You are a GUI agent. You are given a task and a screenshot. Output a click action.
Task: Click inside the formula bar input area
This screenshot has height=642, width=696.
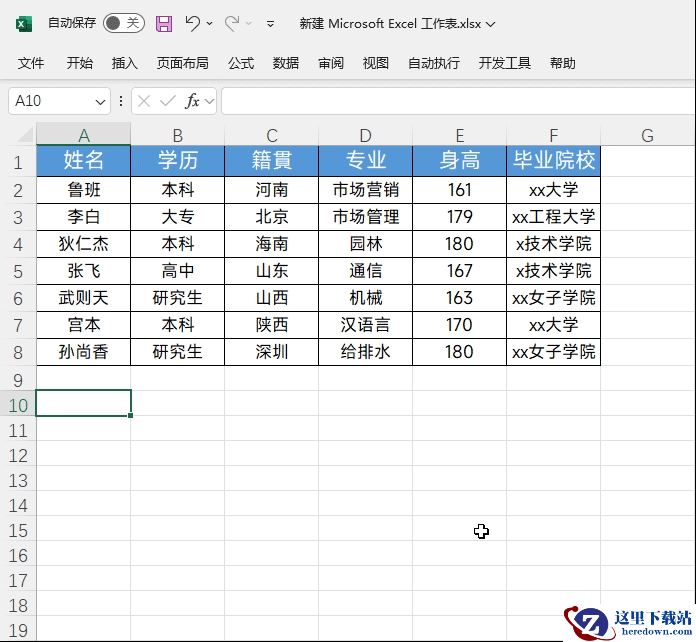point(458,101)
